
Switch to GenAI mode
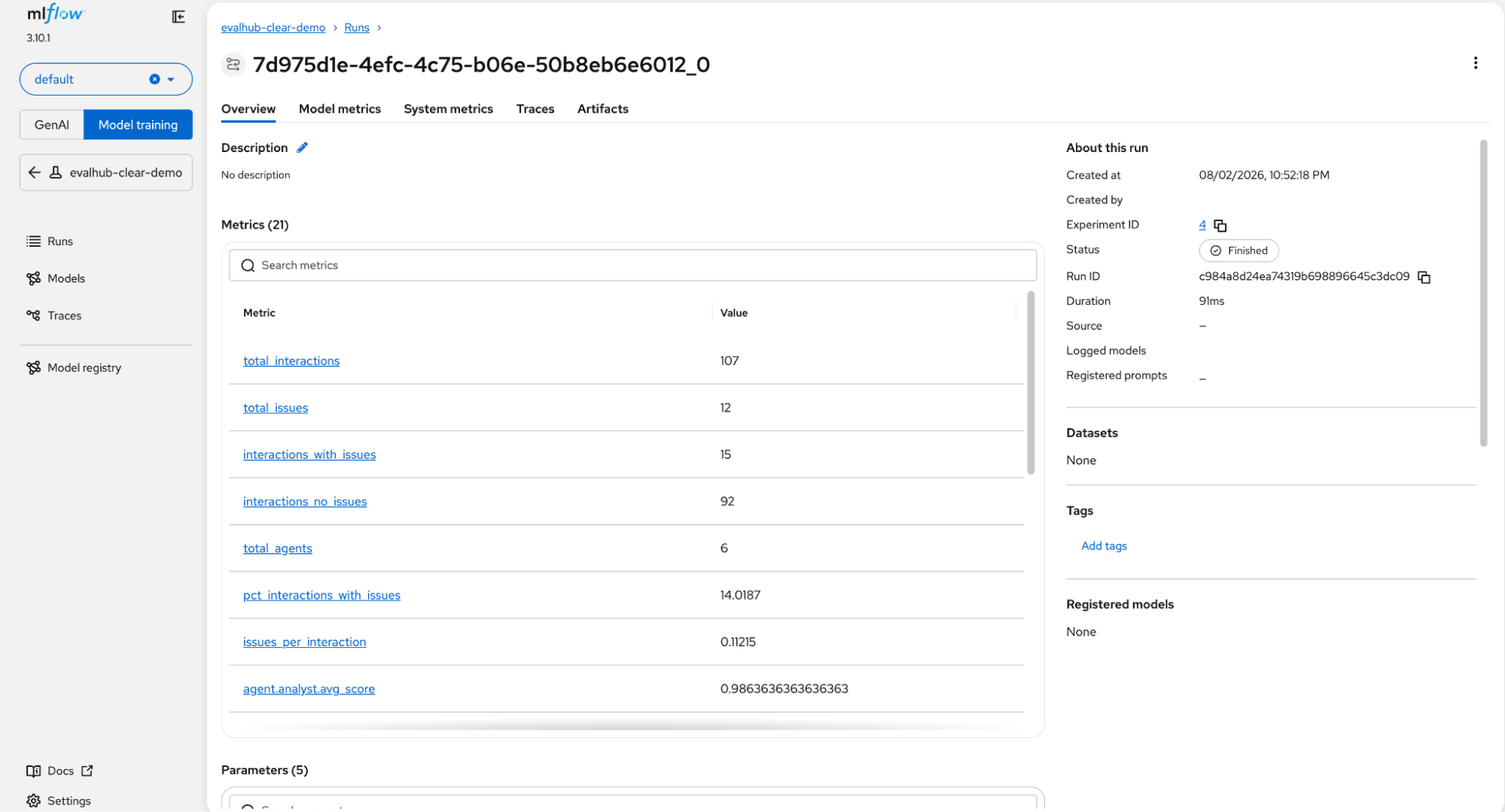point(52,125)
